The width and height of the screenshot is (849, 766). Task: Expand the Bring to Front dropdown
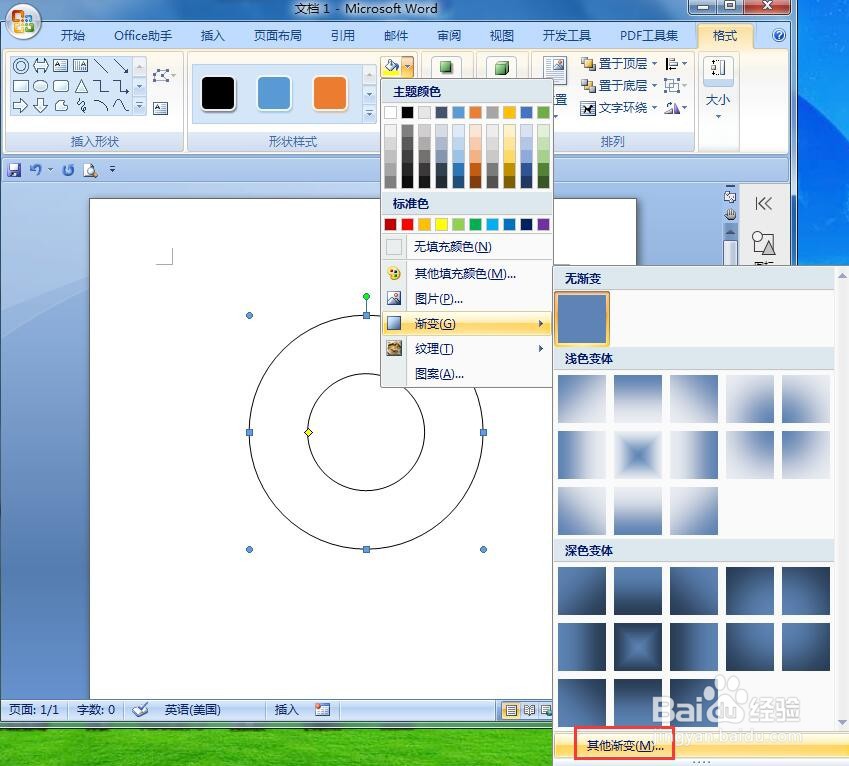(654, 64)
